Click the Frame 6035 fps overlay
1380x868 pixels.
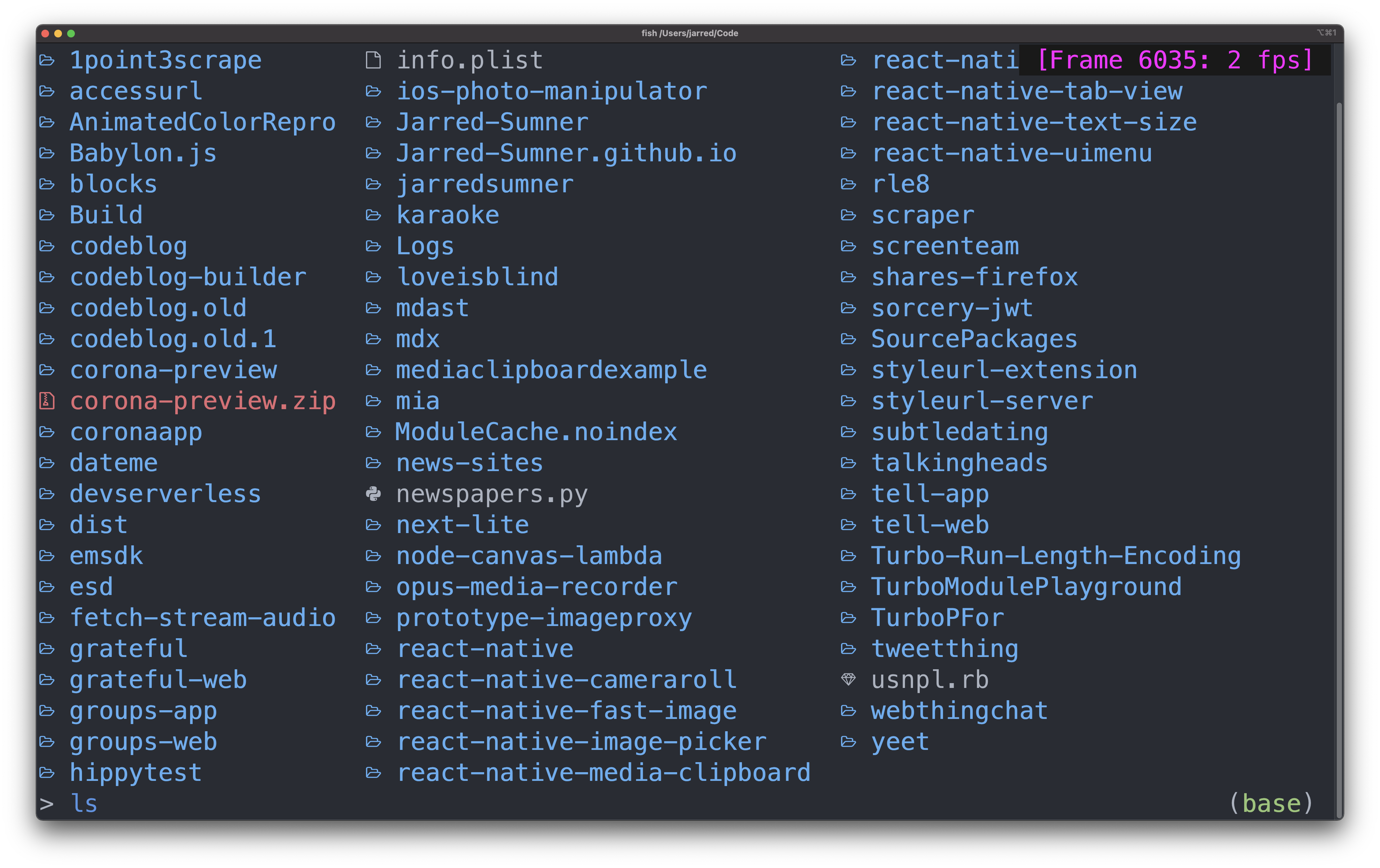coord(1175,59)
